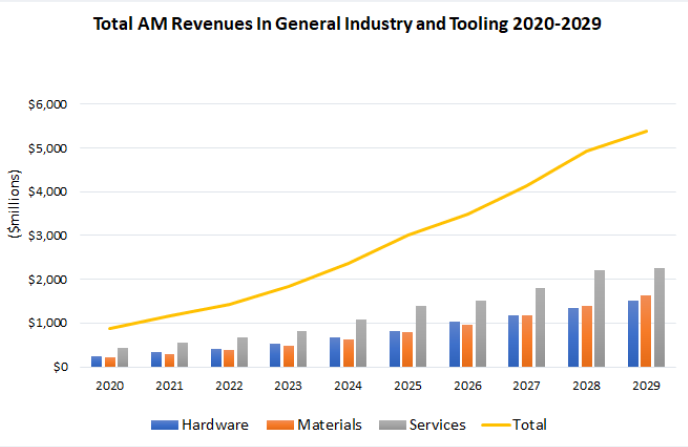Click the Hardware legend label
The width and height of the screenshot is (688, 447).
(x=215, y=425)
